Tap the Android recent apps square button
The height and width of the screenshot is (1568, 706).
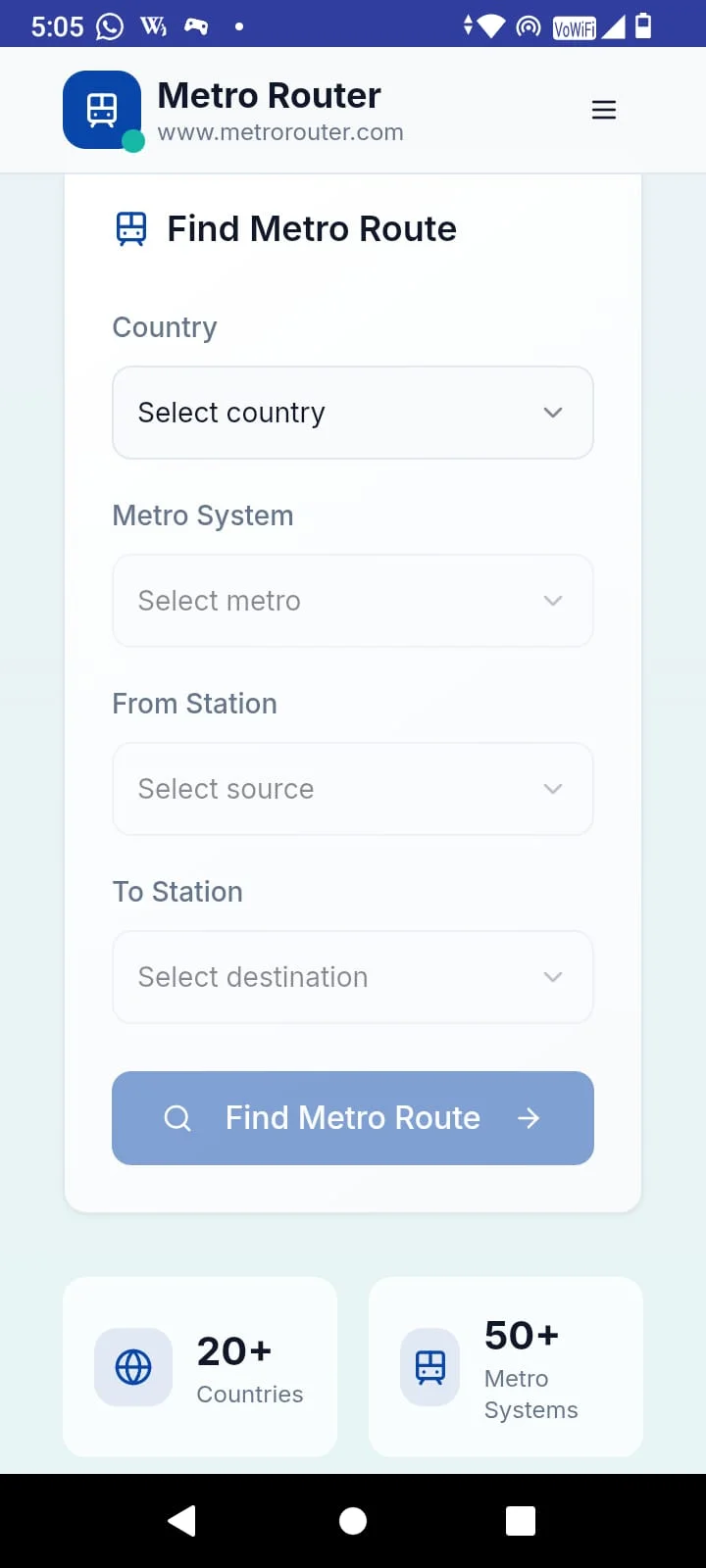(x=521, y=1521)
